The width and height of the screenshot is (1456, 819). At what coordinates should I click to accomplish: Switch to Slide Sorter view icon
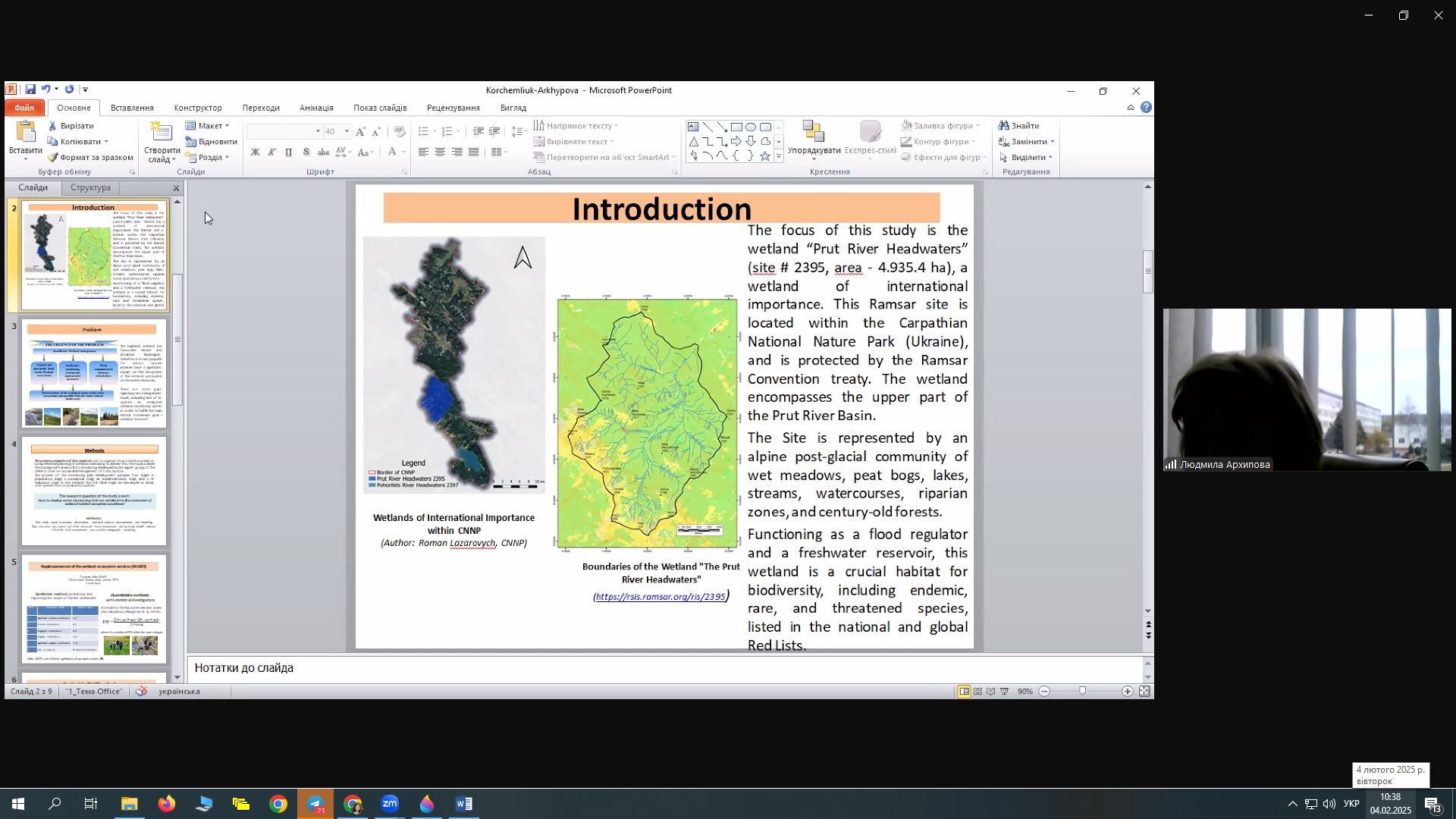[977, 692]
